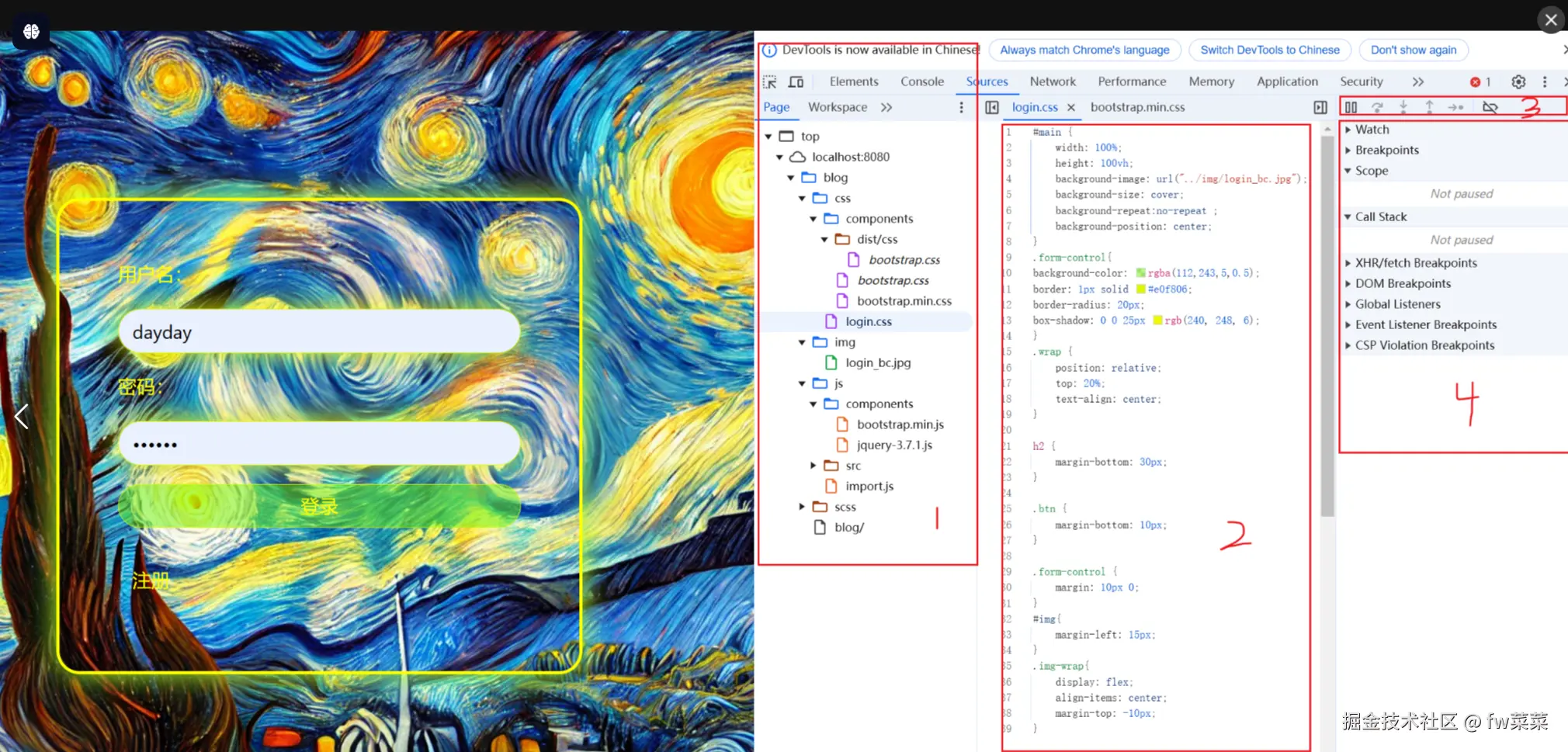Click Step out of current function
The width and height of the screenshot is (1568, 752).
(x=1429, y=107)
